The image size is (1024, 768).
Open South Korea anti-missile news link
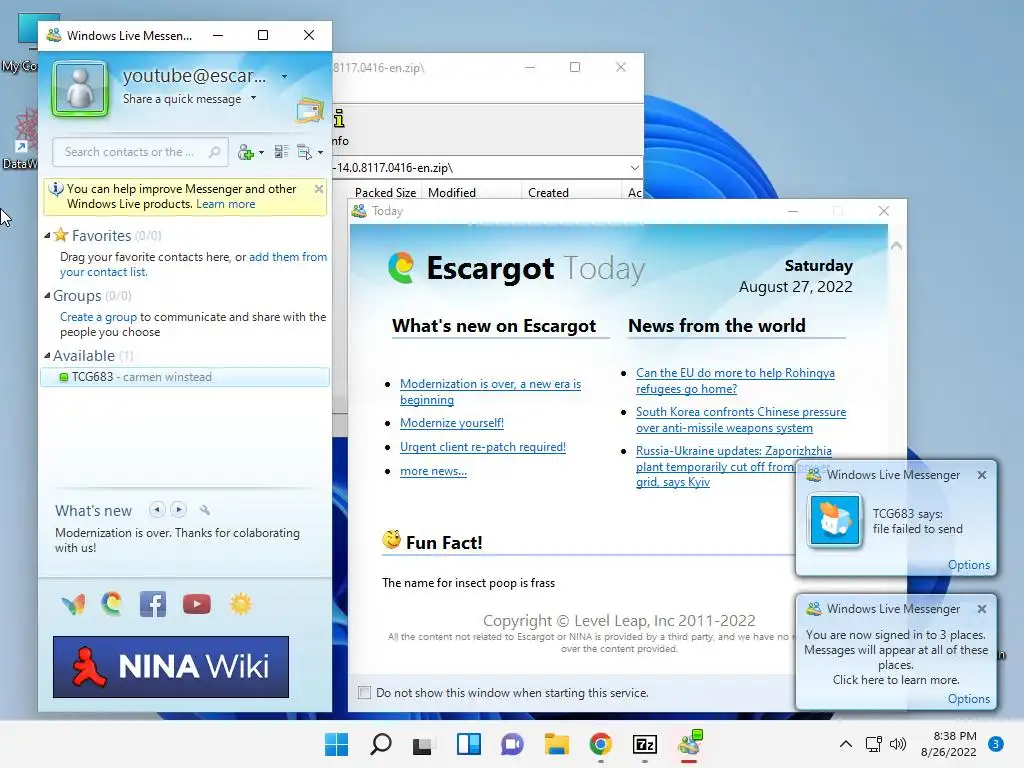click(741, 420)
